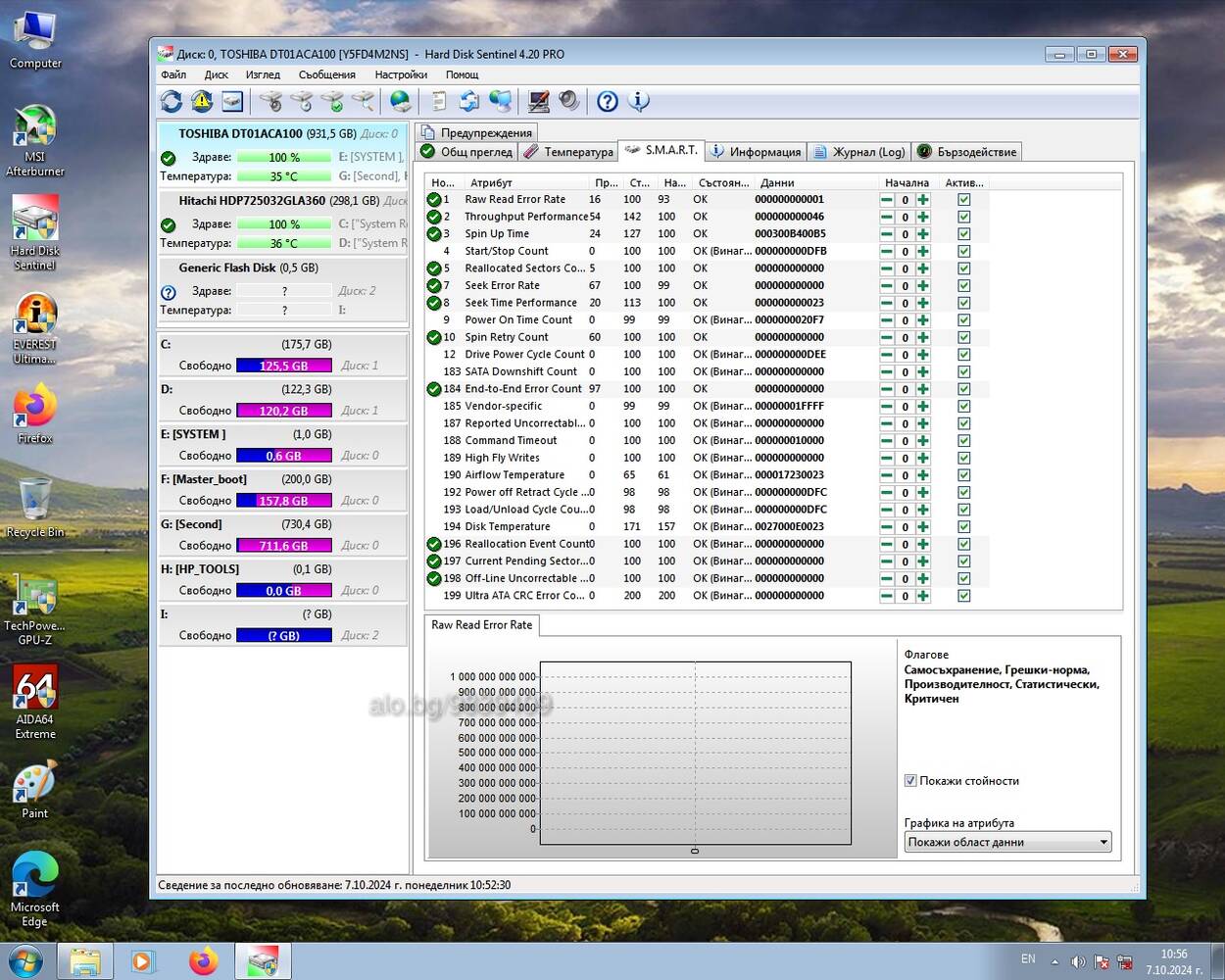This screenshot has height=980, width=1225.
Task: Click the network computers toolbar icon
Action: (500, 101)
